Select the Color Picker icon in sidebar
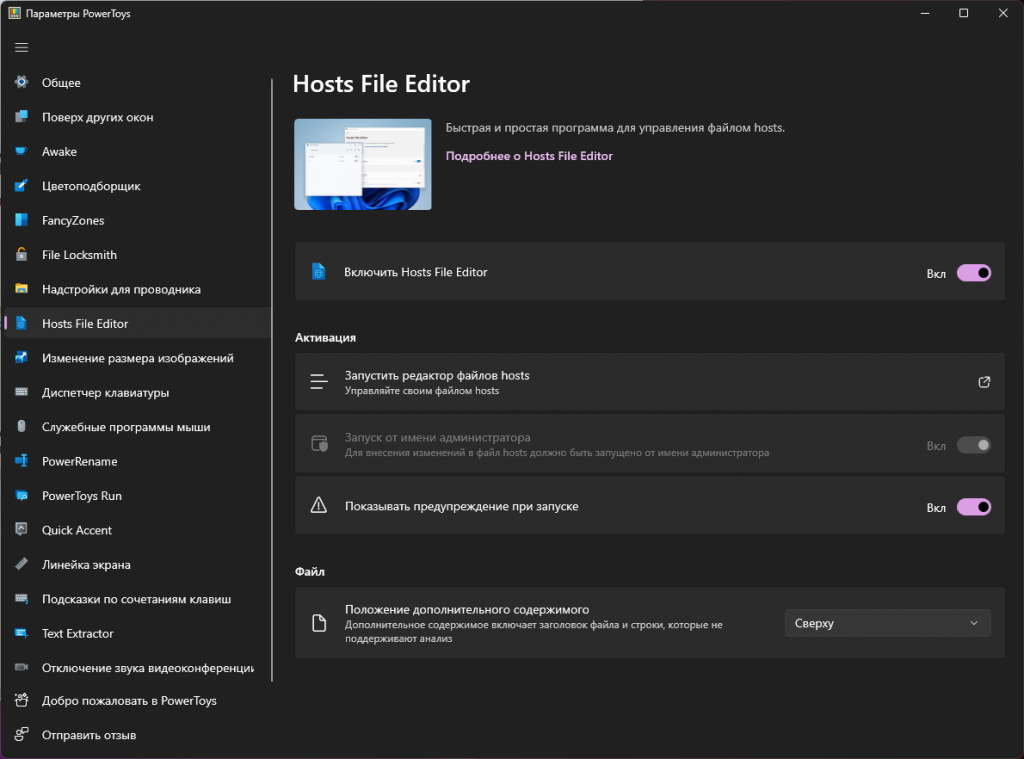Image resolution: width=1024 pixels, height=759 pixels. point(22,186)
